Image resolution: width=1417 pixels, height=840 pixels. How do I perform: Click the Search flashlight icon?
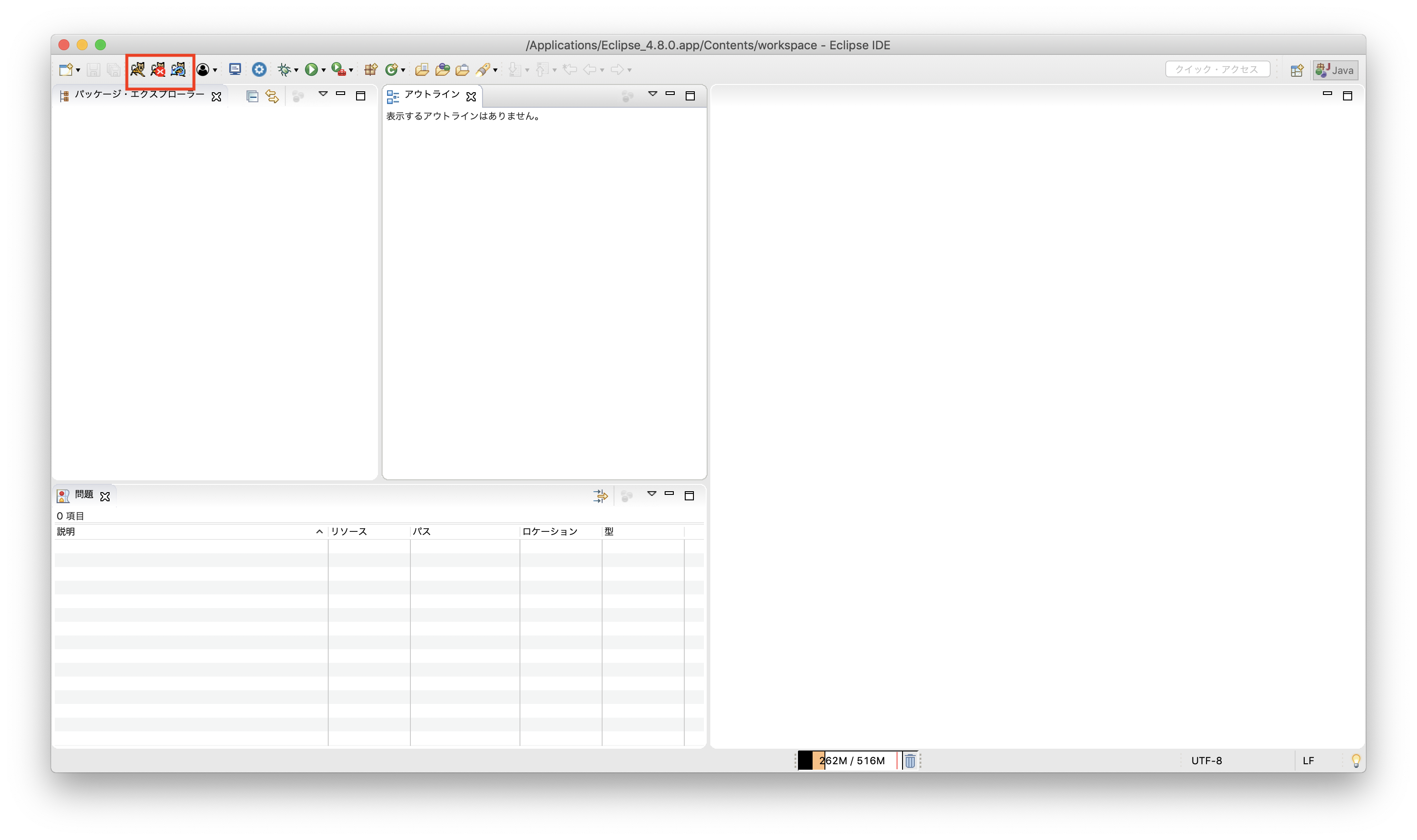pos(483,70)
